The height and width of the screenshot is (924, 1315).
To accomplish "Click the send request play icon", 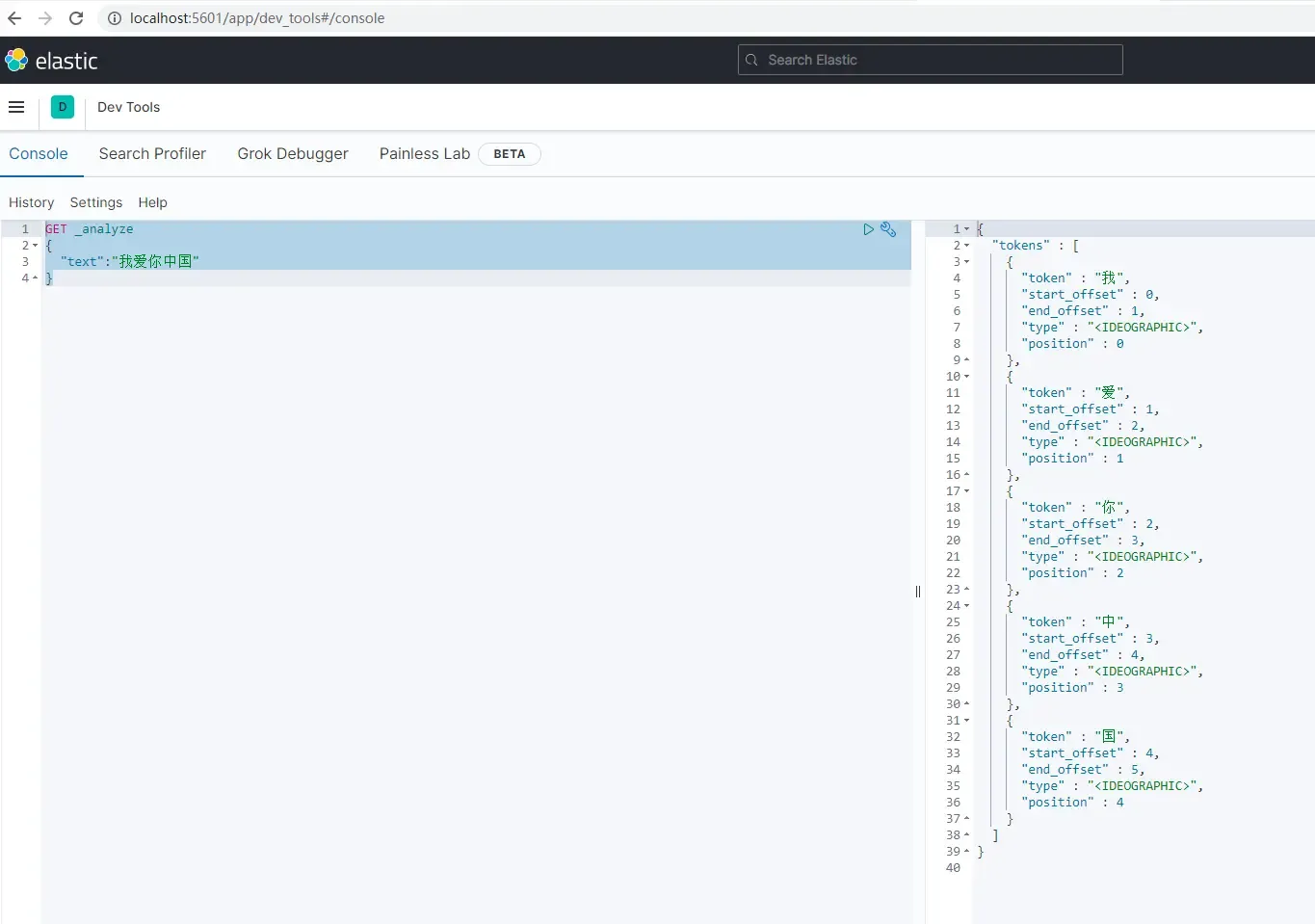I will point(868,229).
